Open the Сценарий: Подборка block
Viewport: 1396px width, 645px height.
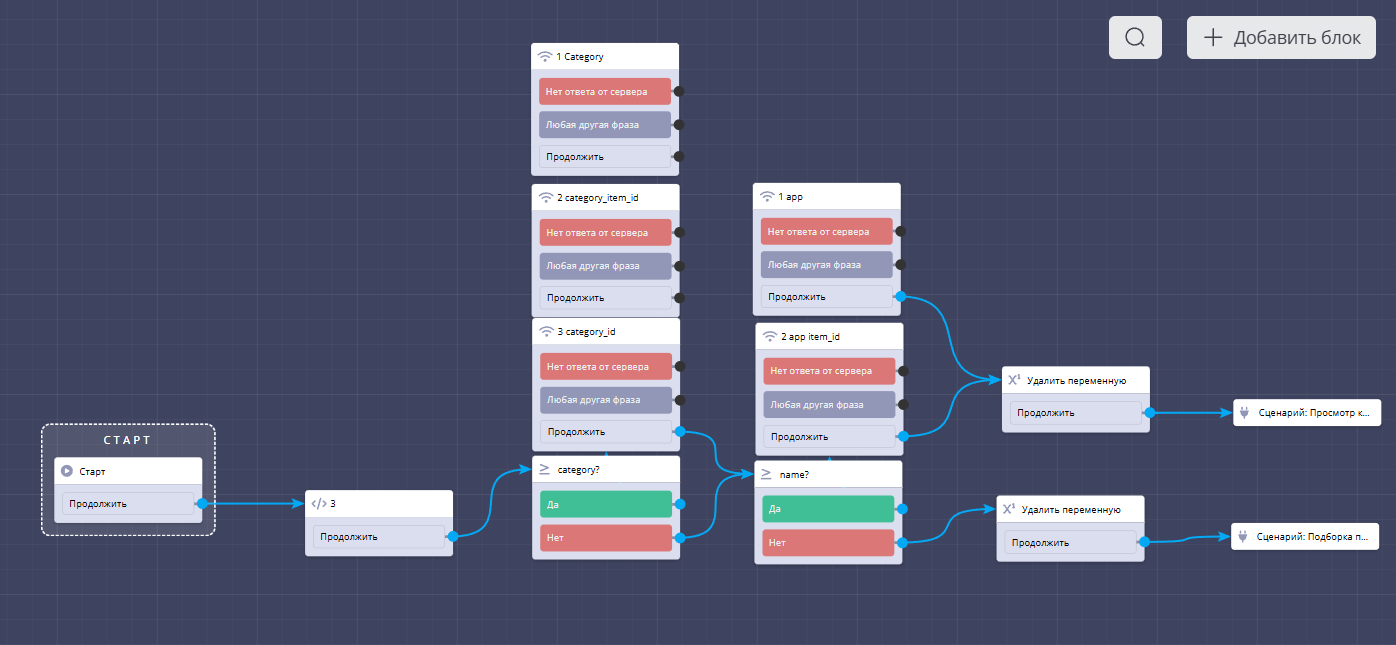(x=1305, y=537)
